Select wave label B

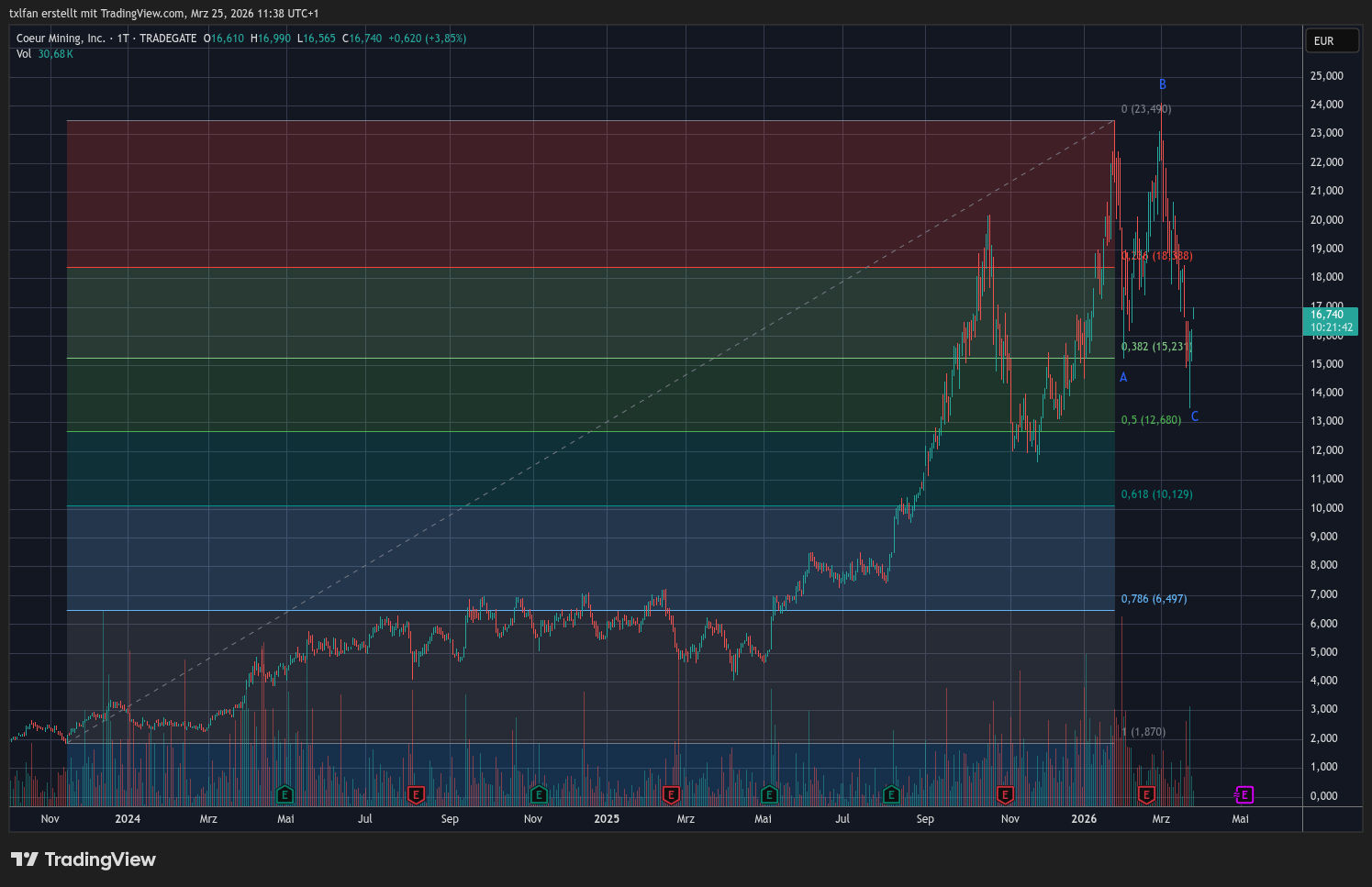click(1162, 84)
